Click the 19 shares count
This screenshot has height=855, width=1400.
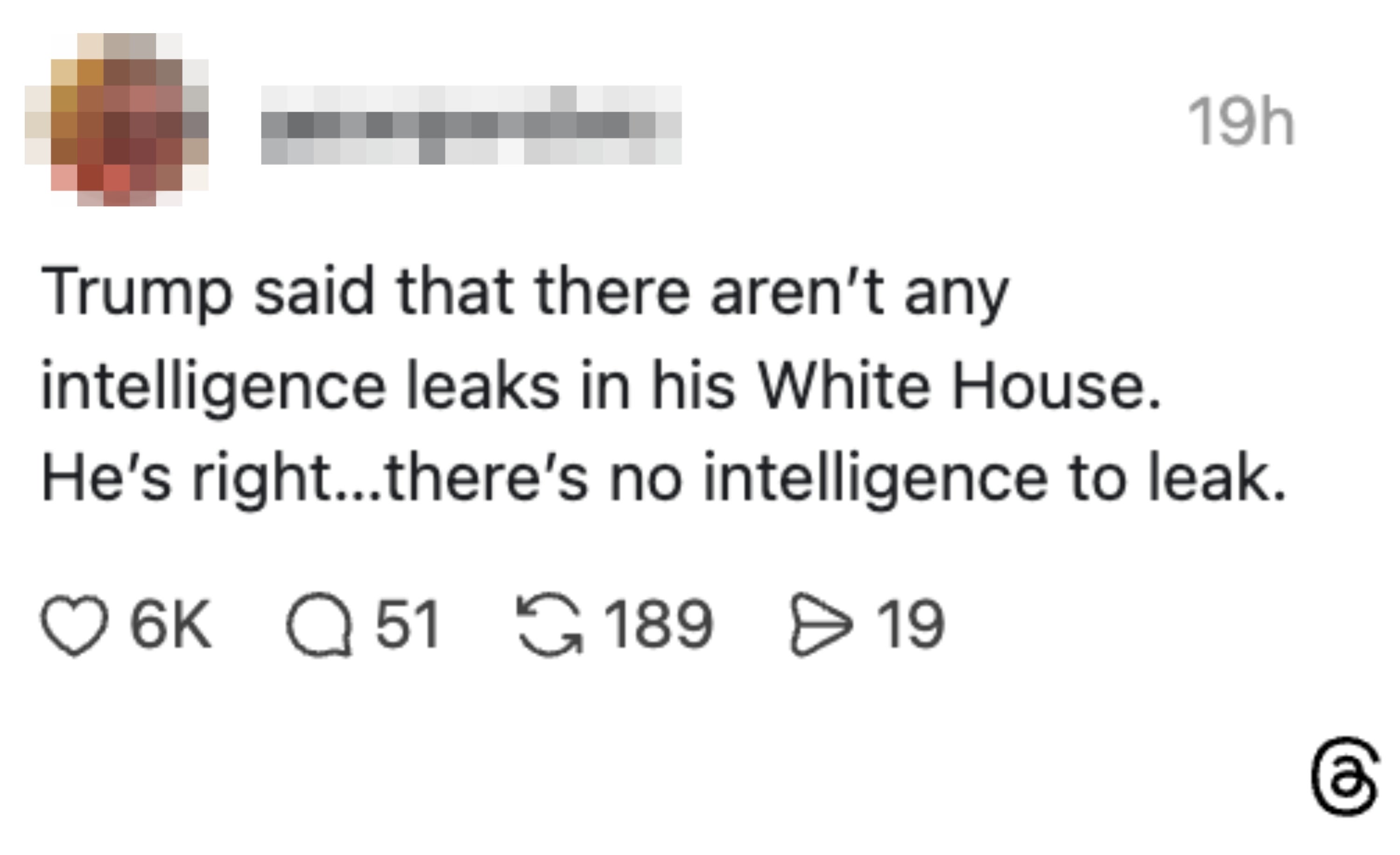pos(910,624)
